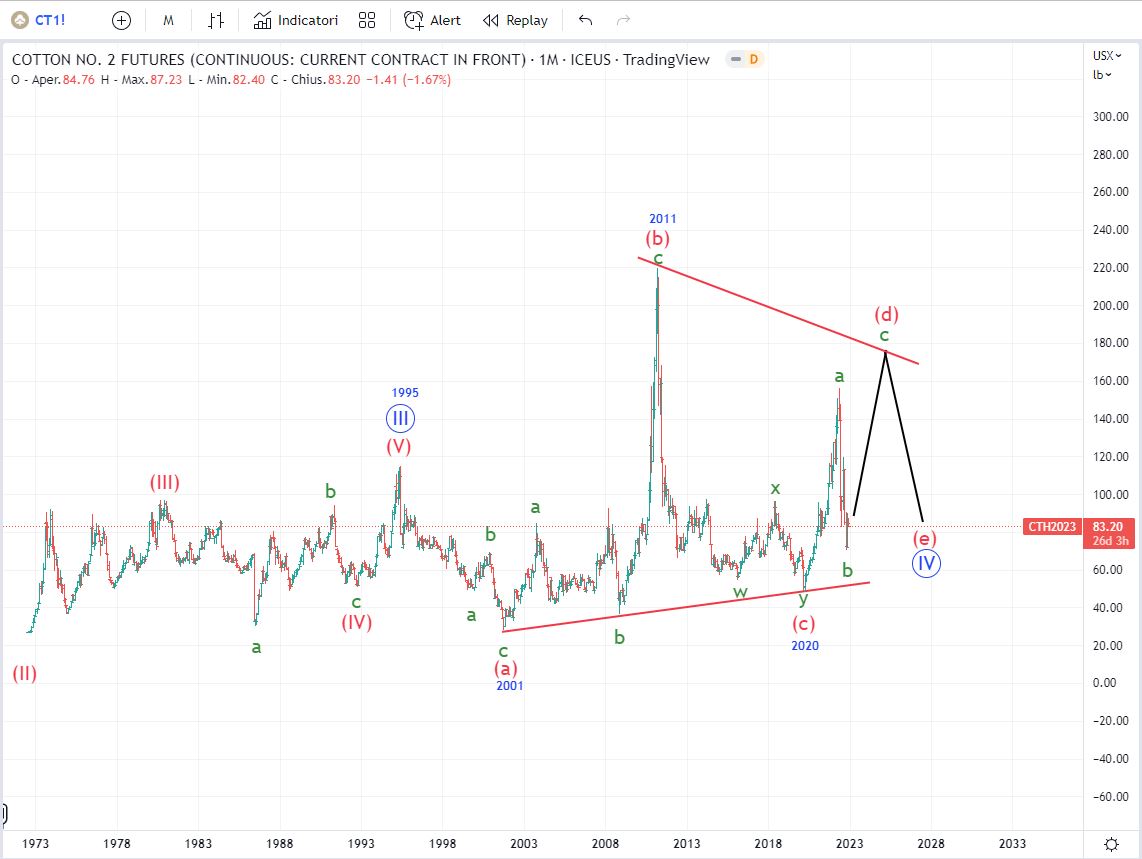This screenshot has width=1142, height=859.
Task: Click the −60.00 price axis level
Action: tap(1110, 796)
